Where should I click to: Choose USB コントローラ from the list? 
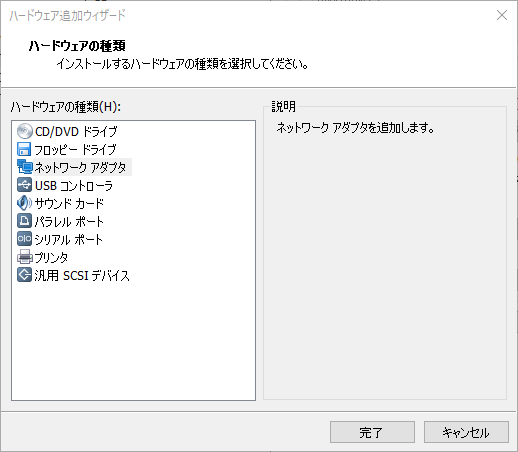pyautogui.click(x=74, y=186)
